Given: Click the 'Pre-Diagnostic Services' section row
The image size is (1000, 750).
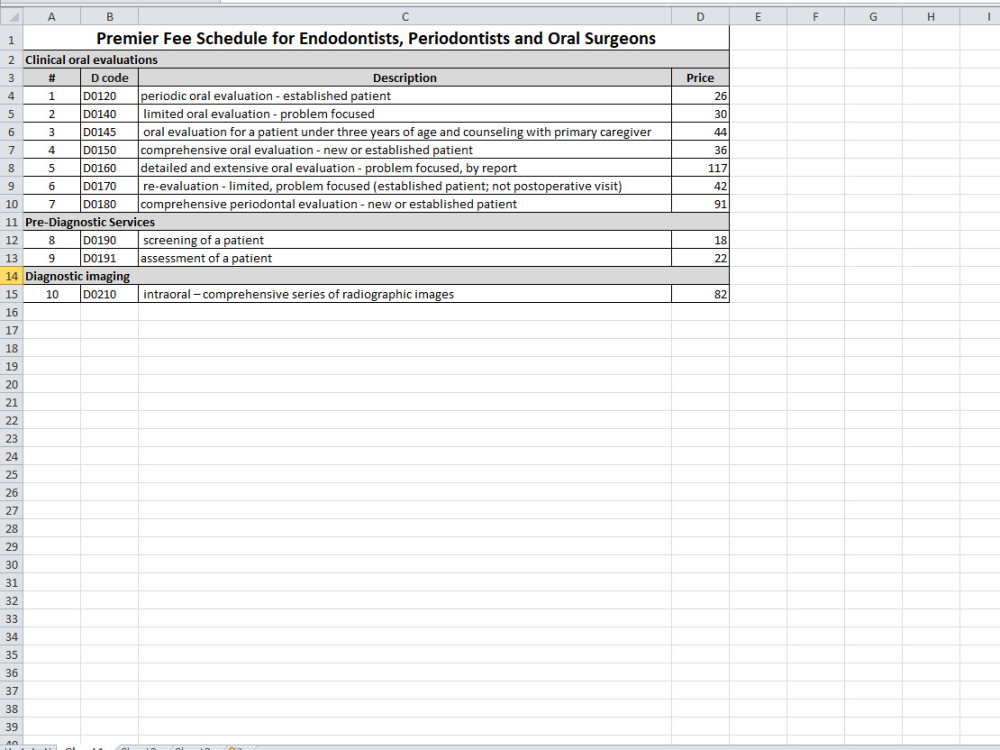Looking at the screenshot, I should 376,222.
